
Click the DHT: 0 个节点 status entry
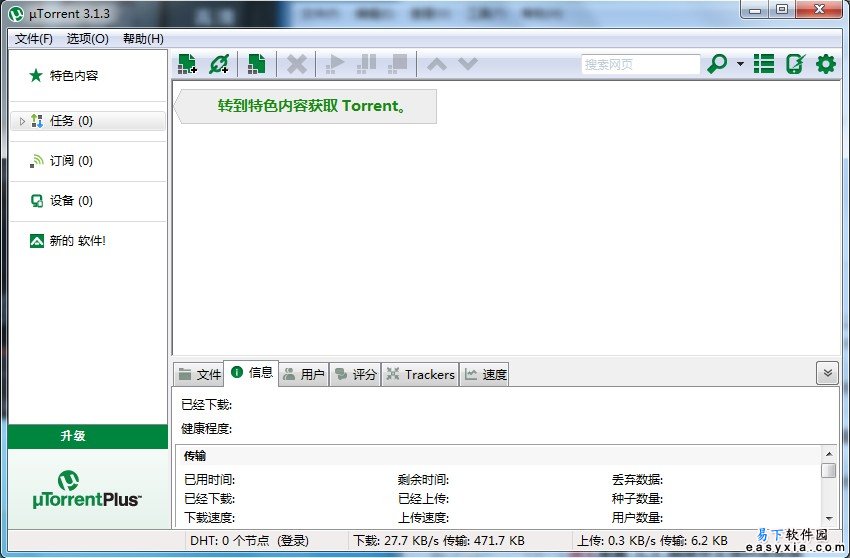pyautogui.click(x=249, y=541)
